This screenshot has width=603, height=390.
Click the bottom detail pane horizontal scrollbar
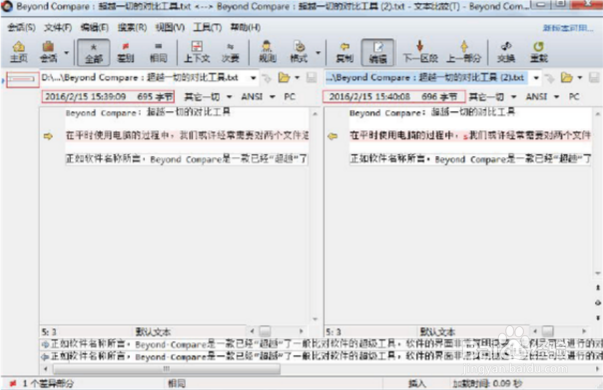[x=167, y=369]
